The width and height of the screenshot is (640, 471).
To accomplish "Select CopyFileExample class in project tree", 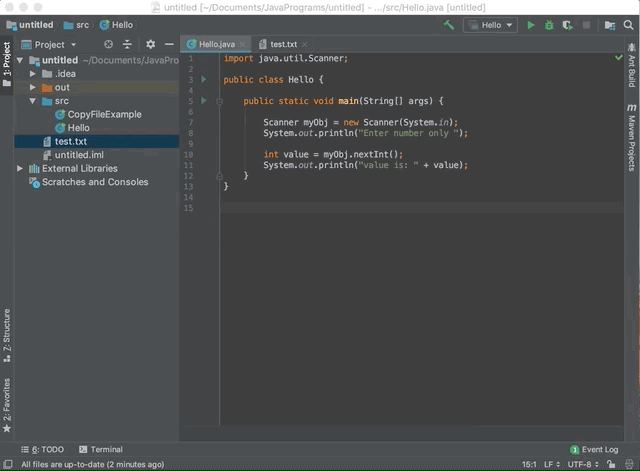I will pos(99,114).
